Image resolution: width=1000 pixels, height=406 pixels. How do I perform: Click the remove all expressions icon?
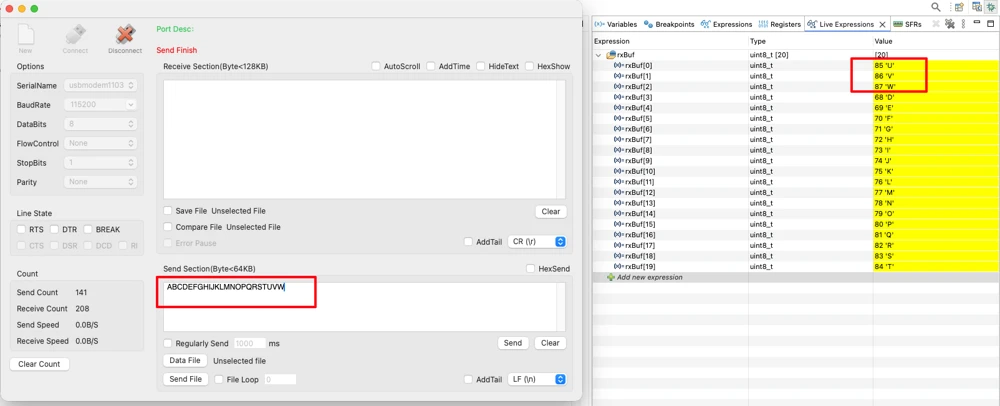pyautogui.click(x=951, y=24)
